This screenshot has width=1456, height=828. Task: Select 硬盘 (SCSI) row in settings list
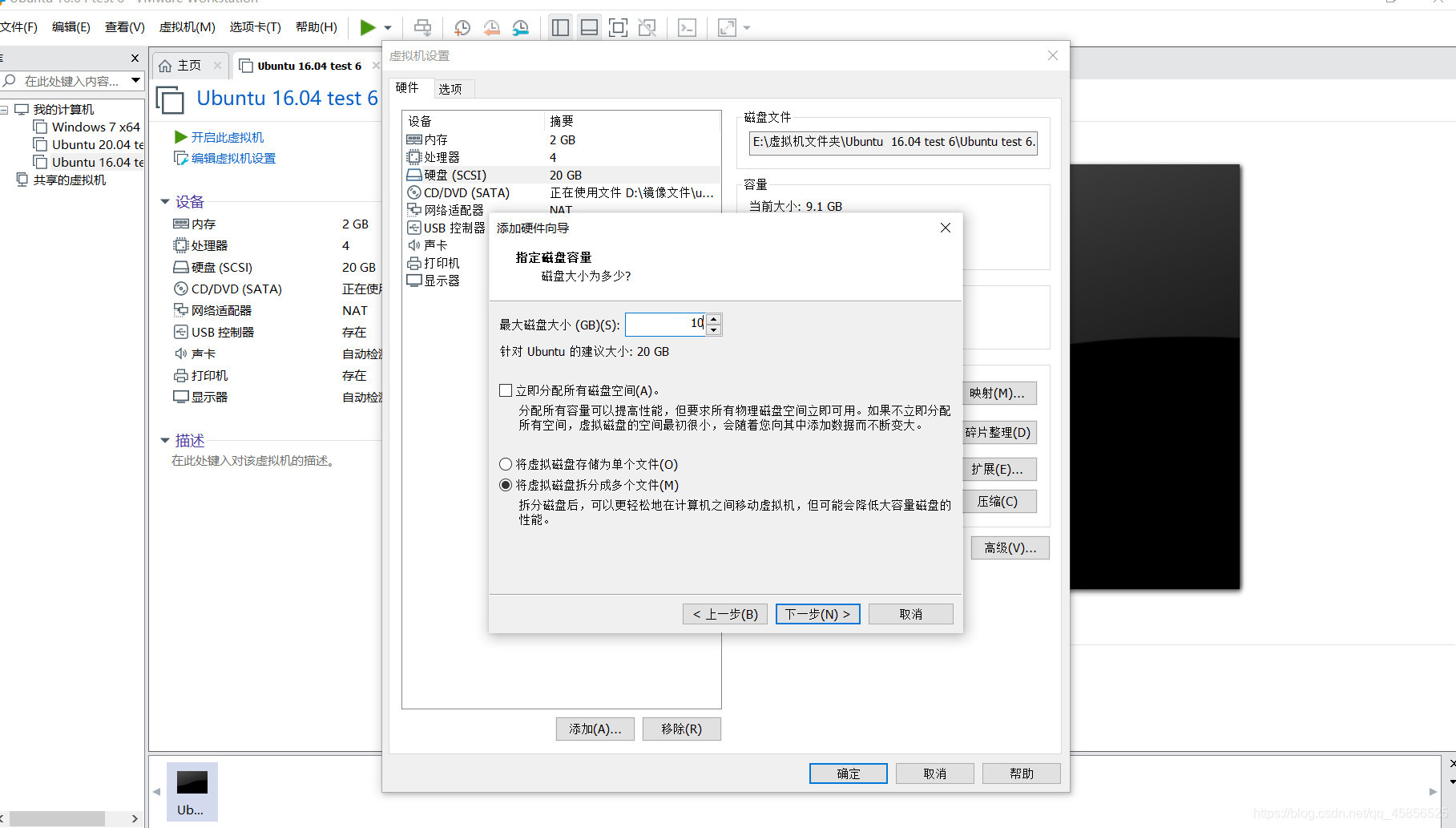click(x=561, y=175)
